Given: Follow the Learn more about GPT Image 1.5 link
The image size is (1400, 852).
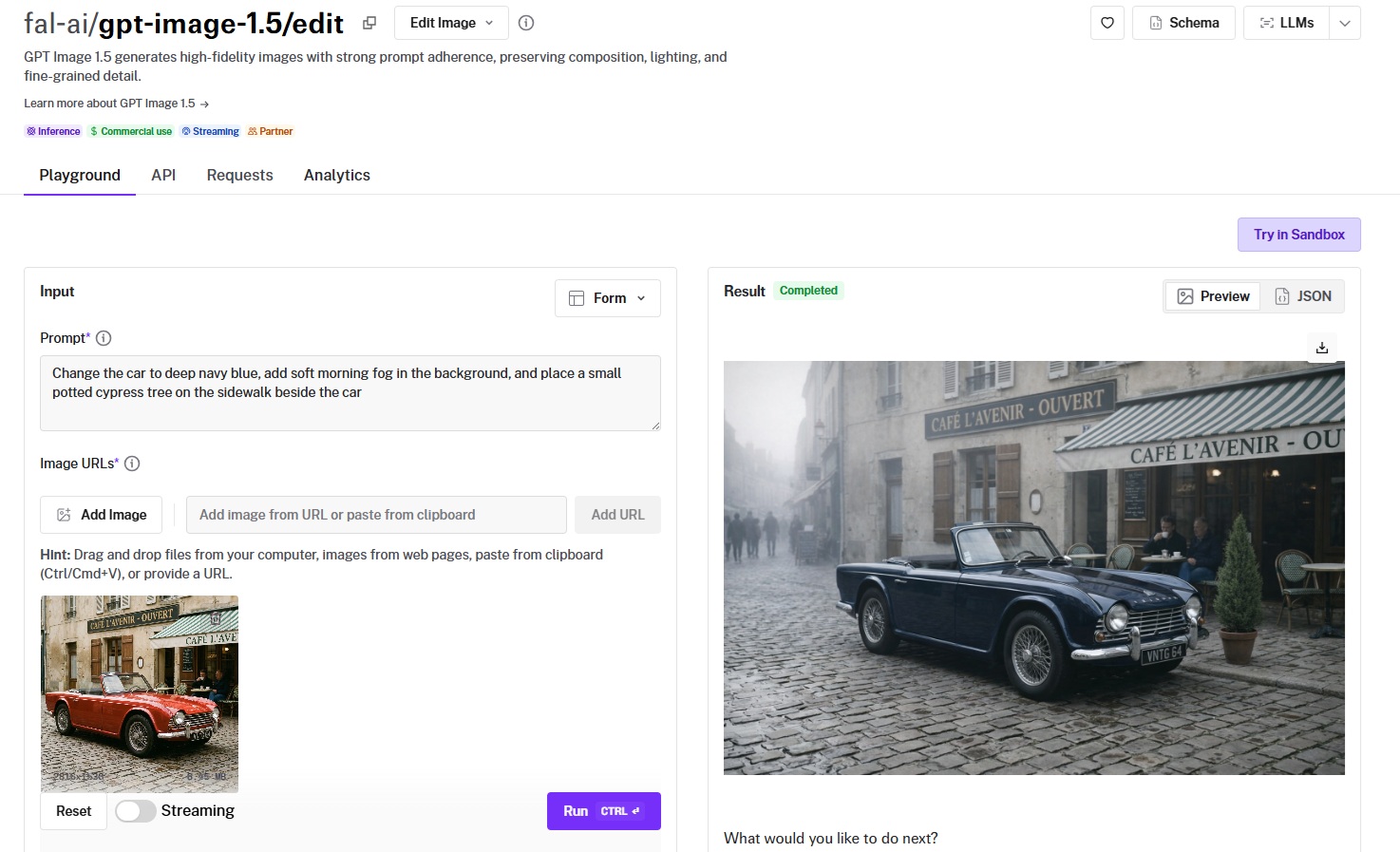Looking at the screenshot, I should pos(116,104).
